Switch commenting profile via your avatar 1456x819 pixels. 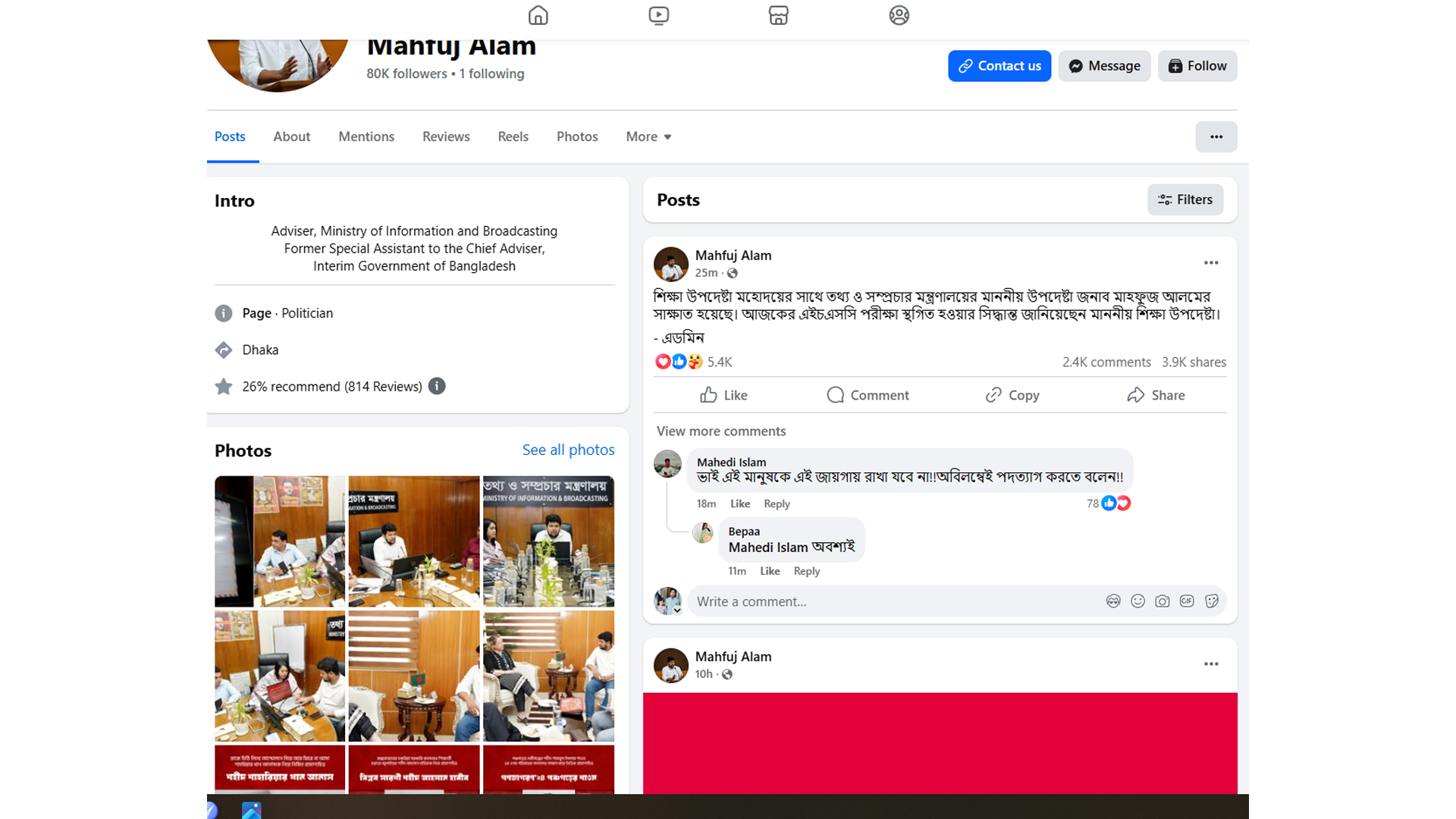point(668,601)
